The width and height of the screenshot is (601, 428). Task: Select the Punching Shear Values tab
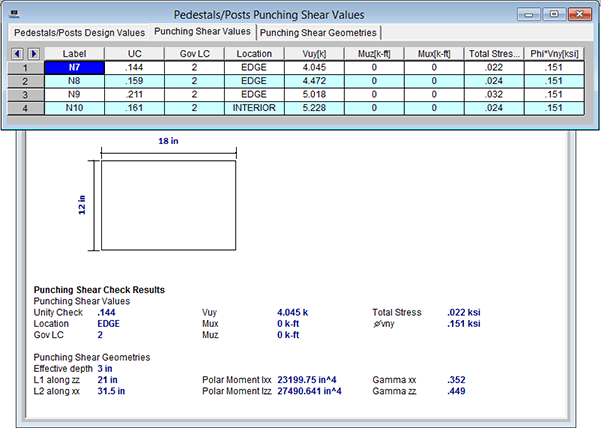[x=202, y=32]
